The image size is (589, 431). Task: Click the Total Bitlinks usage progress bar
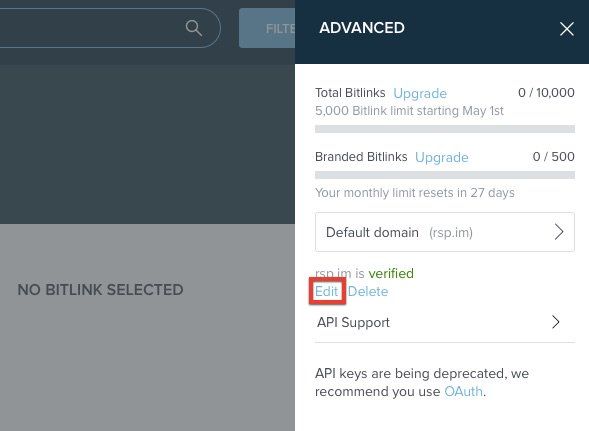[x=445, y=129]
